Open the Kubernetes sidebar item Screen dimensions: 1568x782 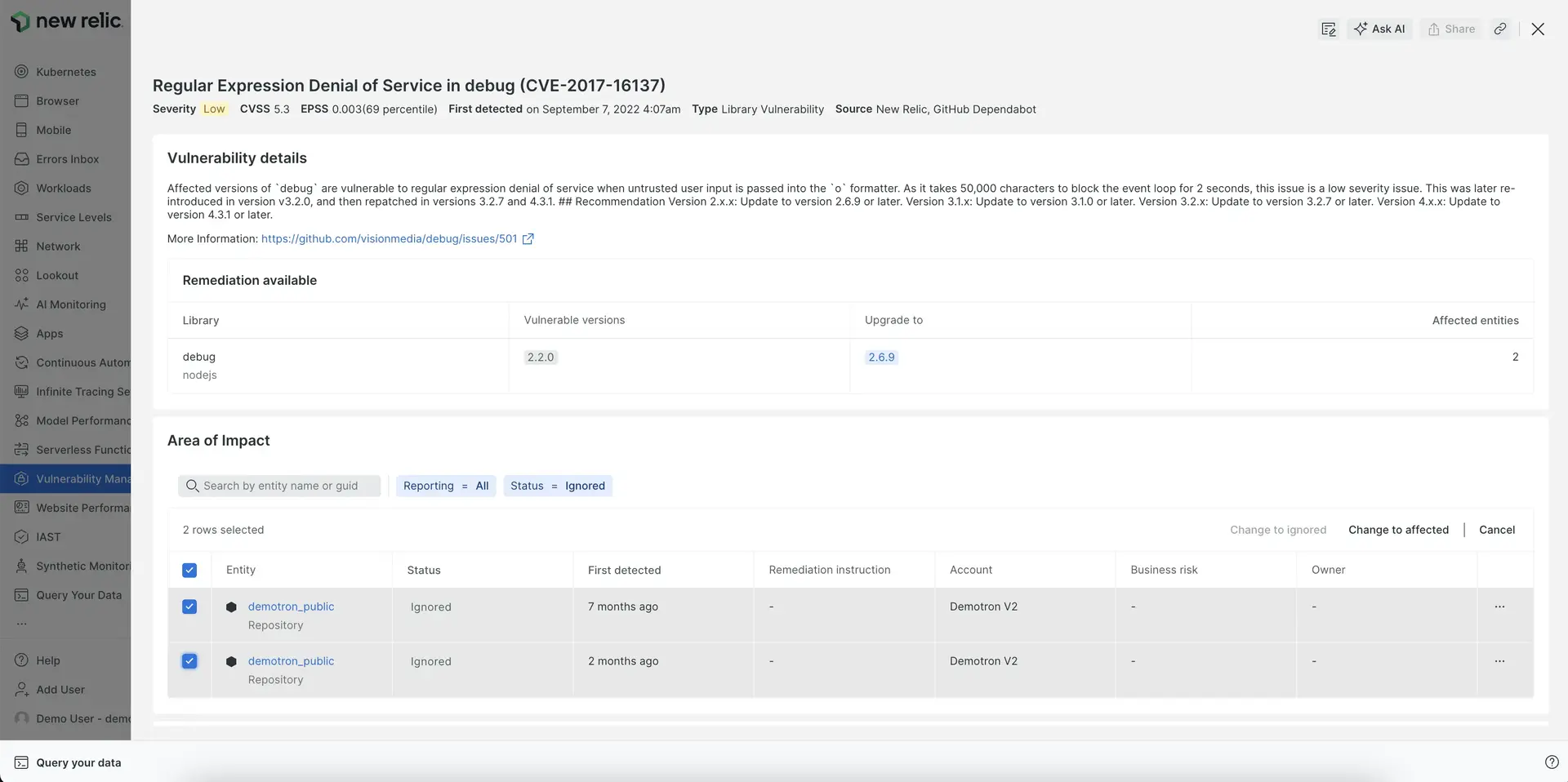pyautogui.click(x=65, y=72)
